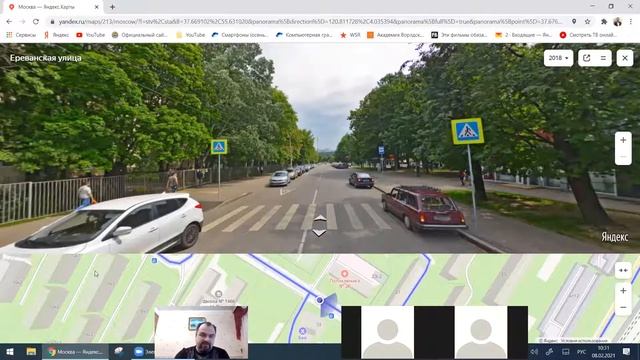Screen dimensions: 640x360
Task: Open the Chrome three-dot menu
Action: [x=631, y=22]
